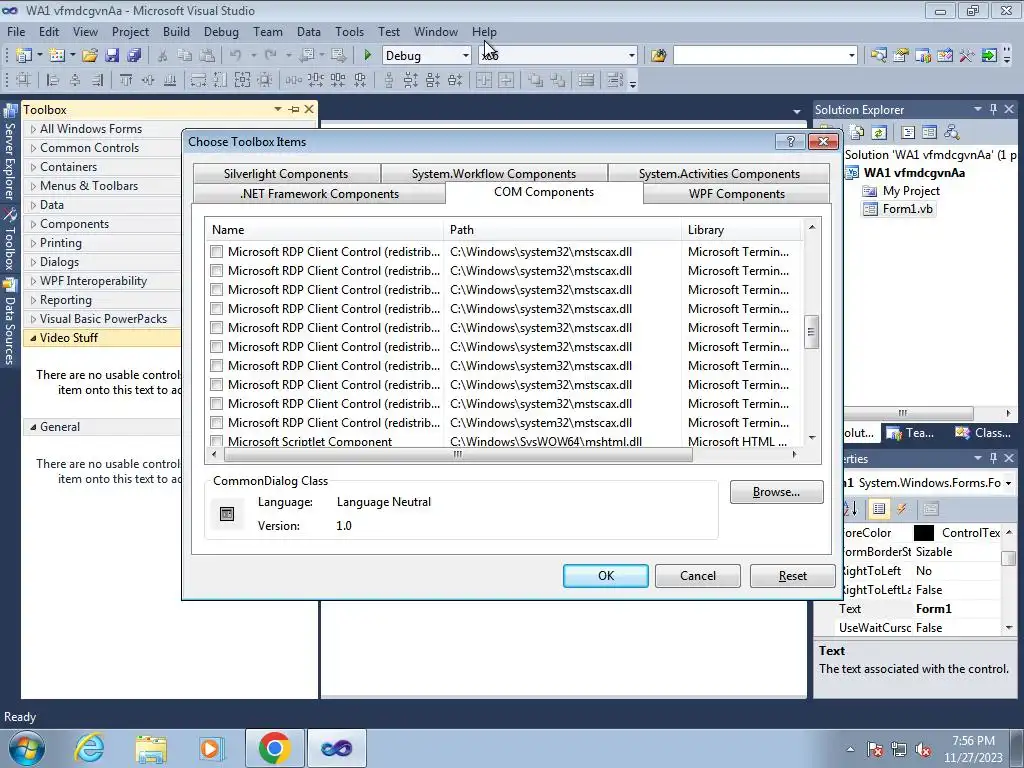Click OK in Choose Toolbox Items
This screenshot has width=1024, height=768.
pos(605,576)
